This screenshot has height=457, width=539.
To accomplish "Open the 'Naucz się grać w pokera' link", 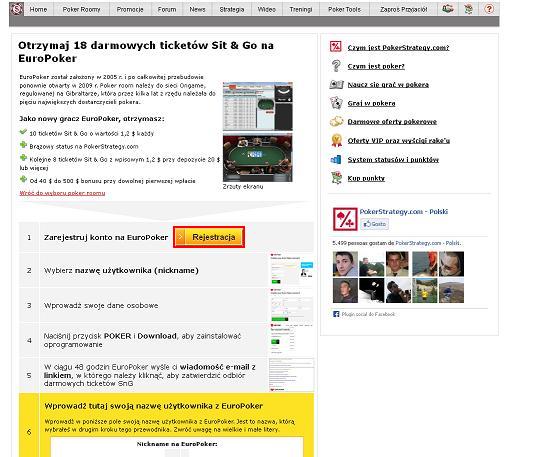I will pos(388,85).
